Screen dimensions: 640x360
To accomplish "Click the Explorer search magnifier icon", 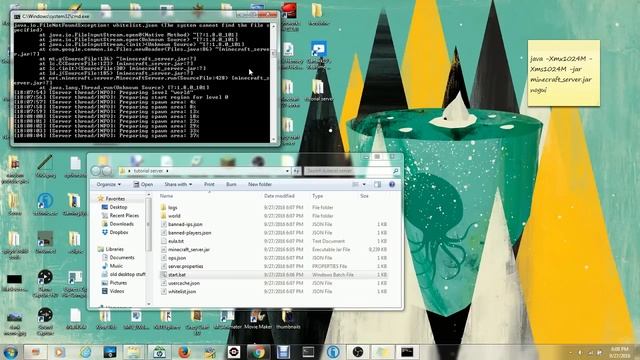I will point(396,171).
